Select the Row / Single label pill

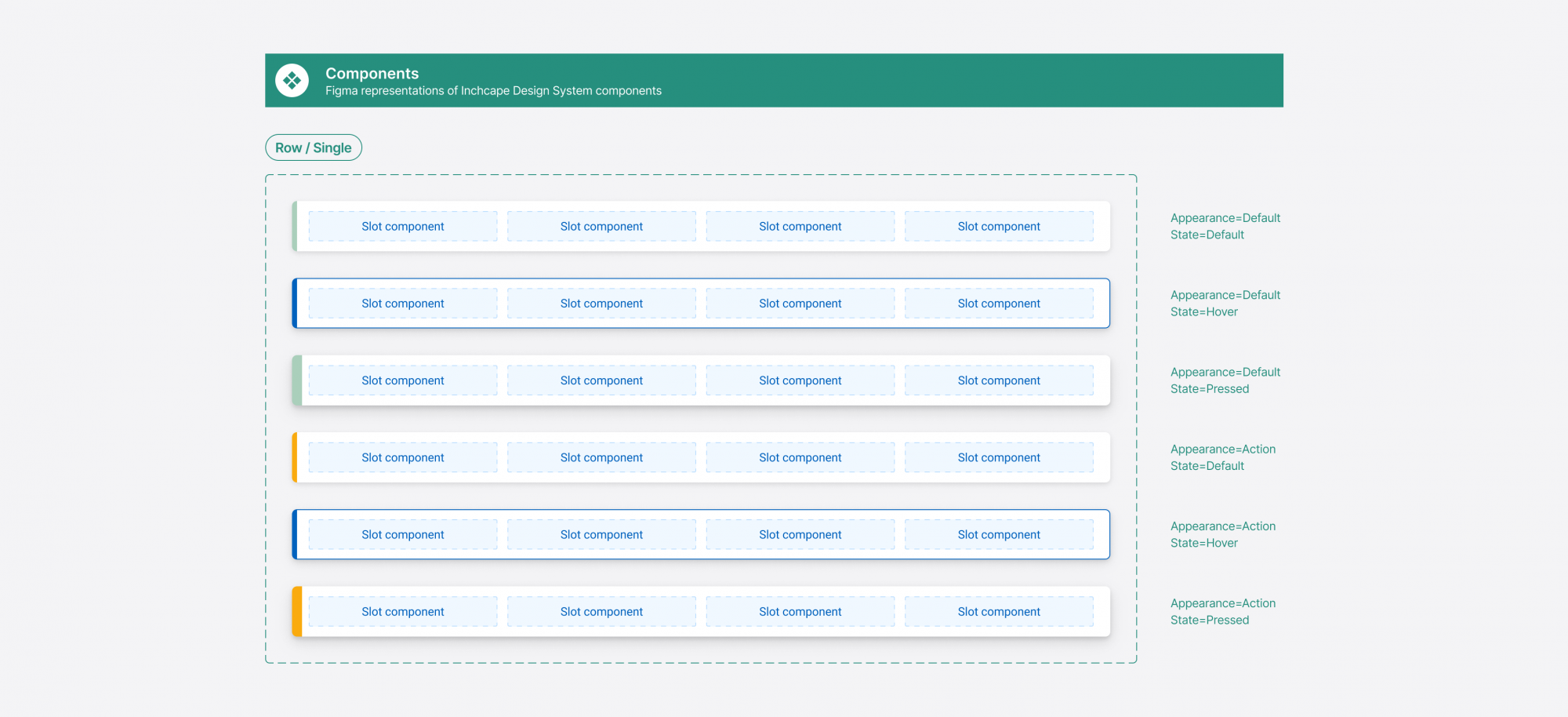(x=314, y=147)
